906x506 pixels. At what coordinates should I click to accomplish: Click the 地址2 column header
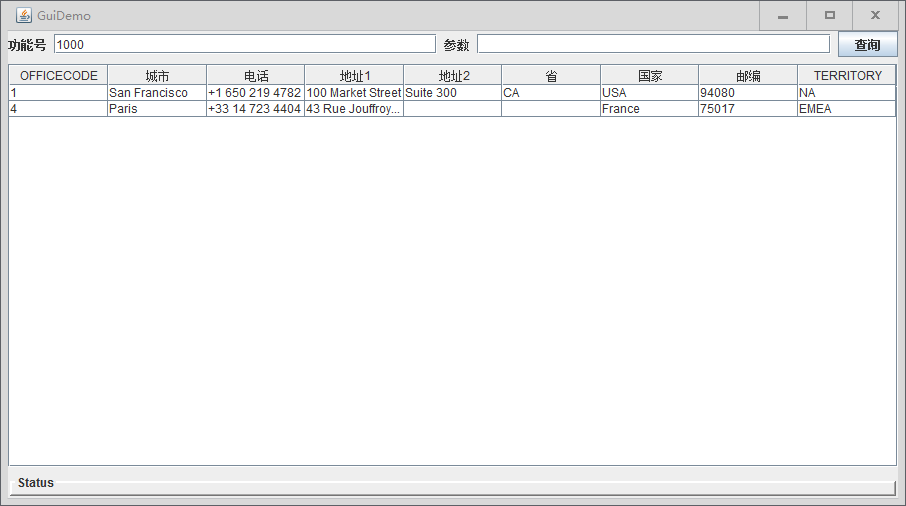(453, 76)
